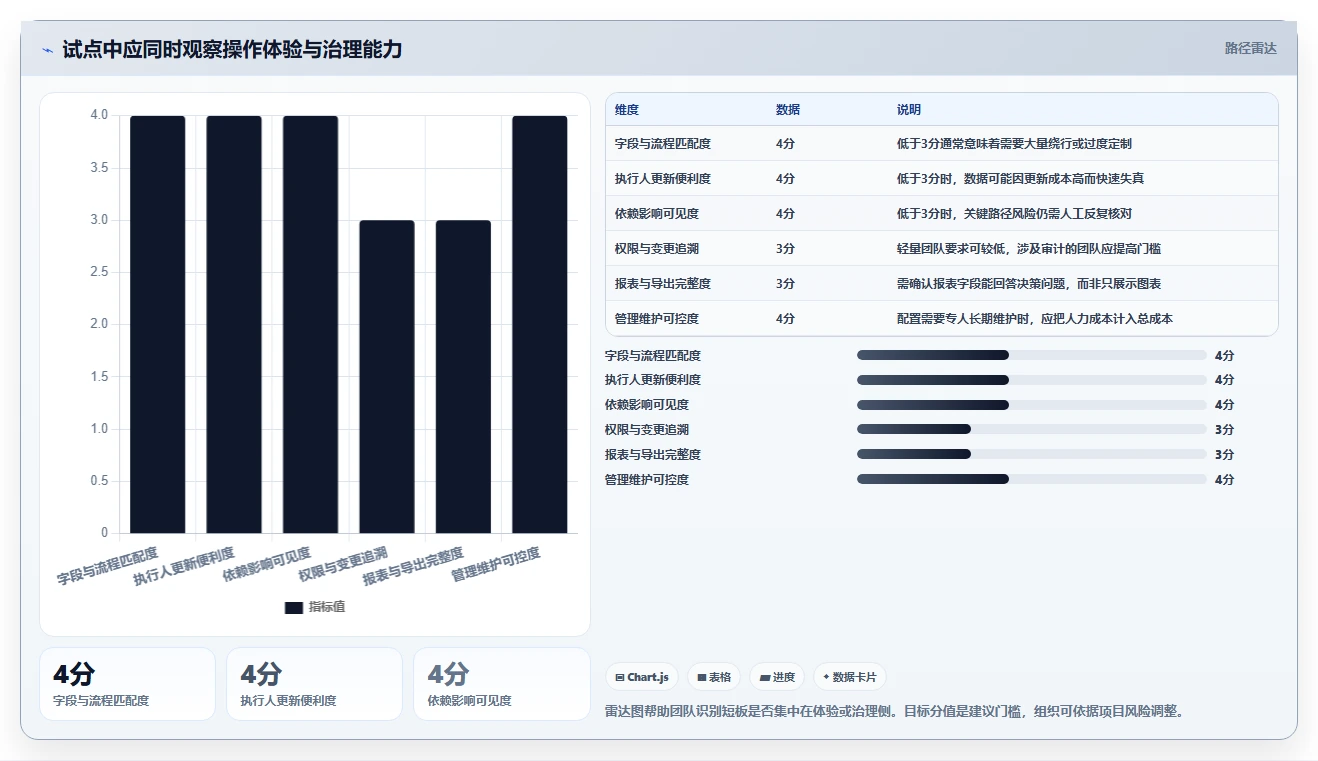Screen dimensions: 1318x761
Task: Click the 报表与导出完整度 progress bar
Action: 1032,454
